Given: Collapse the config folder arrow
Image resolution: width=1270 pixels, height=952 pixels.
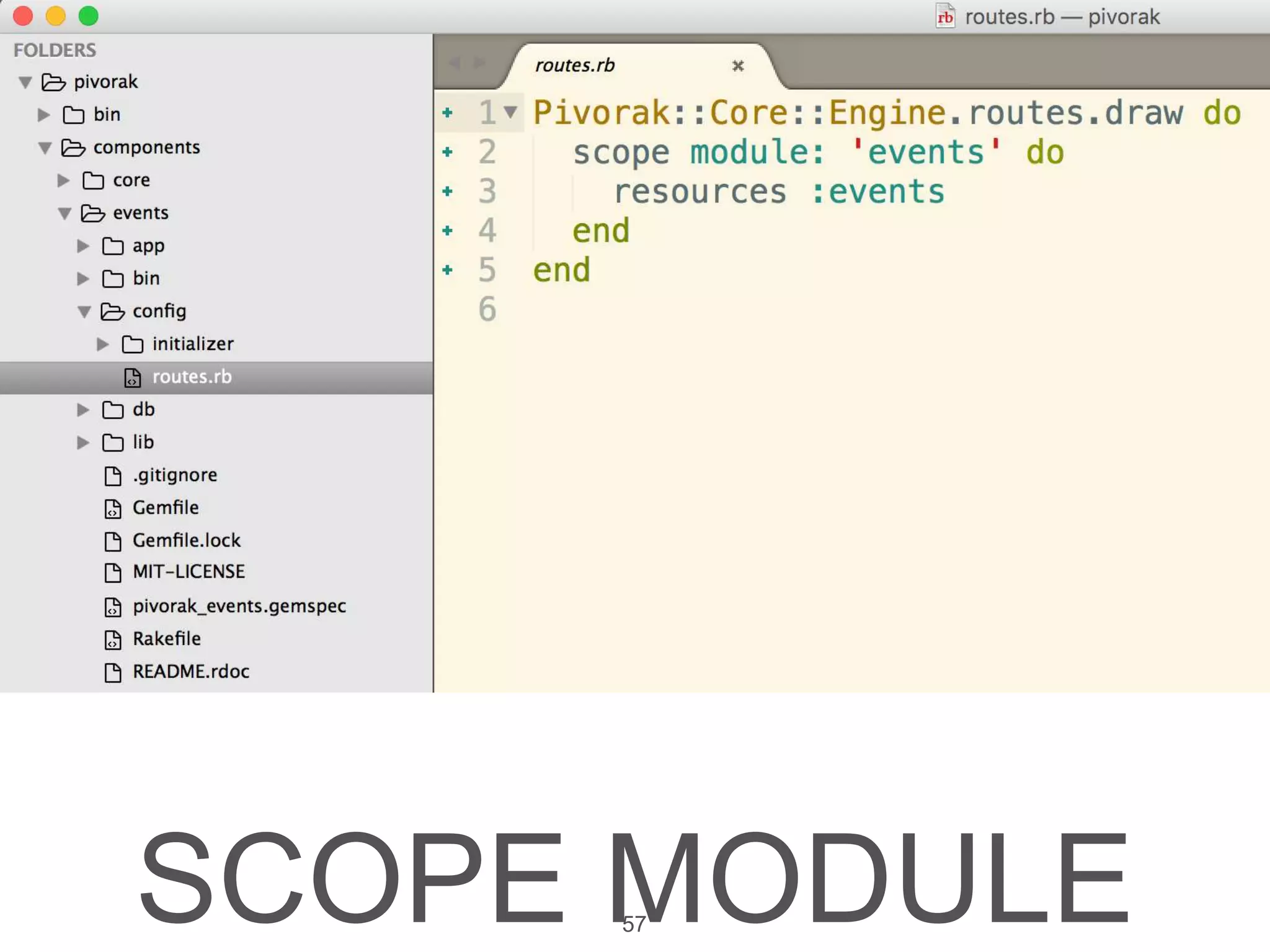Looking at the screenshot, I should point(84,312).
